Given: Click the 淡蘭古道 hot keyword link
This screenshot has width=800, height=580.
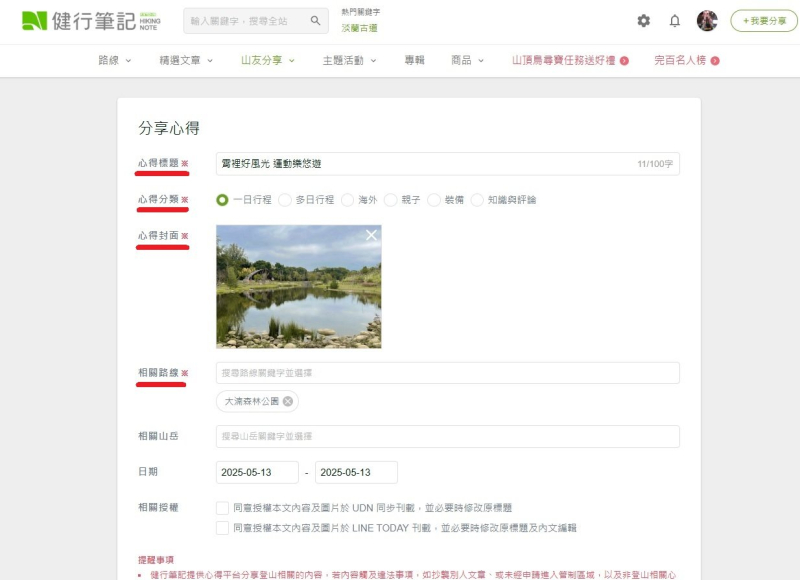Looking at the screenshot, I should coord(359,29).
